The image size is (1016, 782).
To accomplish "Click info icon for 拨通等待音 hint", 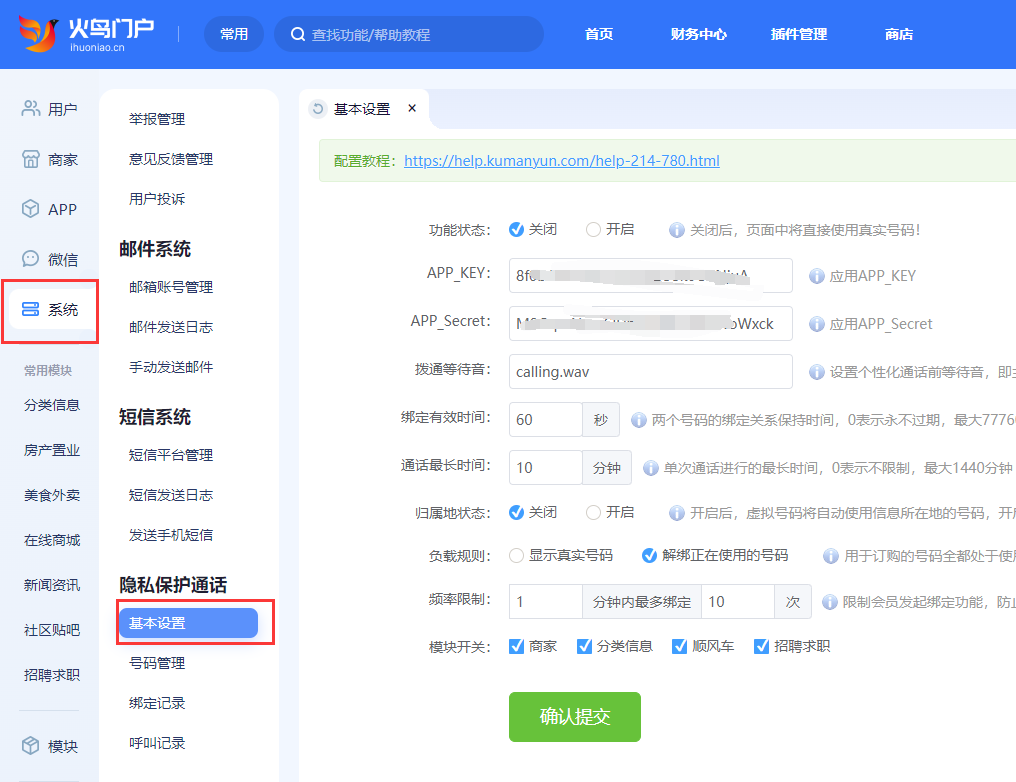I will pos(816,372).
